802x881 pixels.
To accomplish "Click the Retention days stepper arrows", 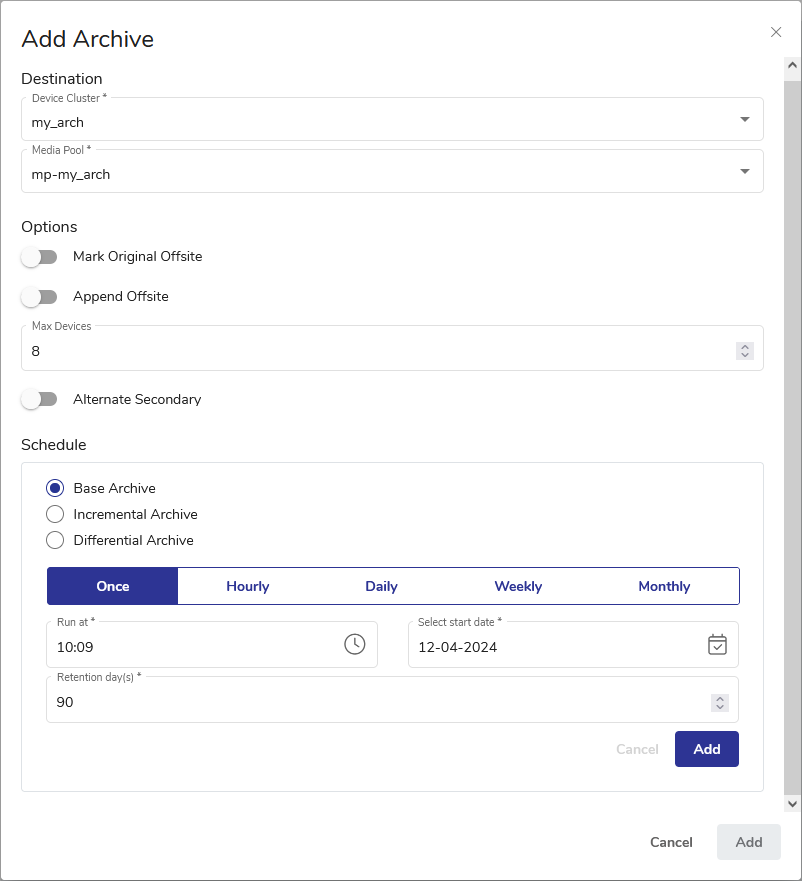I will click(x=719, y=703).
